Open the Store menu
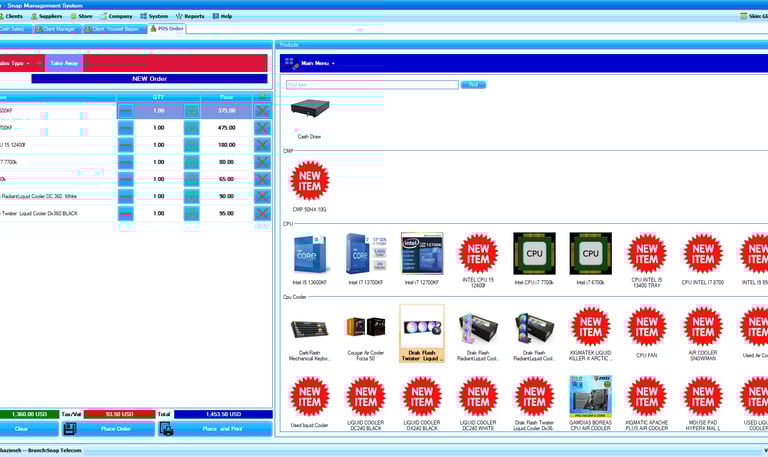768x457 pixels. [x=81, y=16]
